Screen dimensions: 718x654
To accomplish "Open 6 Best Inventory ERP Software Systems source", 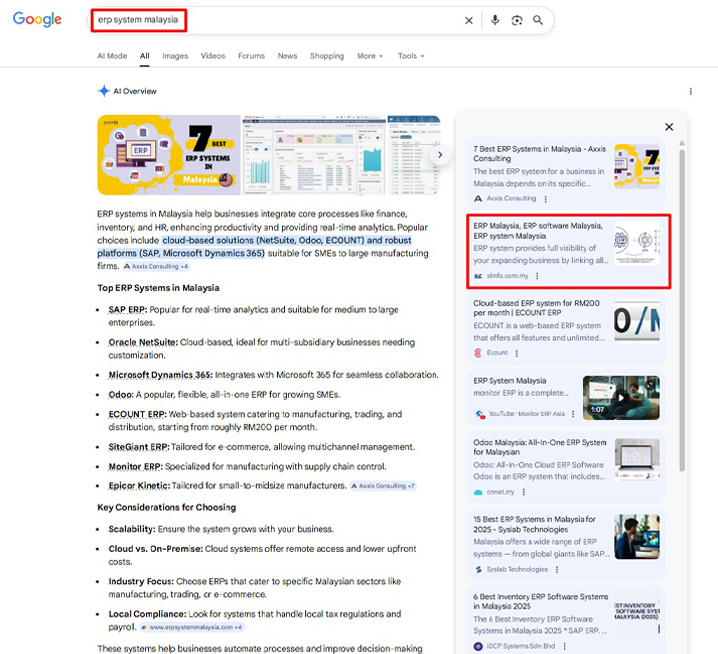I will (566, 621).
